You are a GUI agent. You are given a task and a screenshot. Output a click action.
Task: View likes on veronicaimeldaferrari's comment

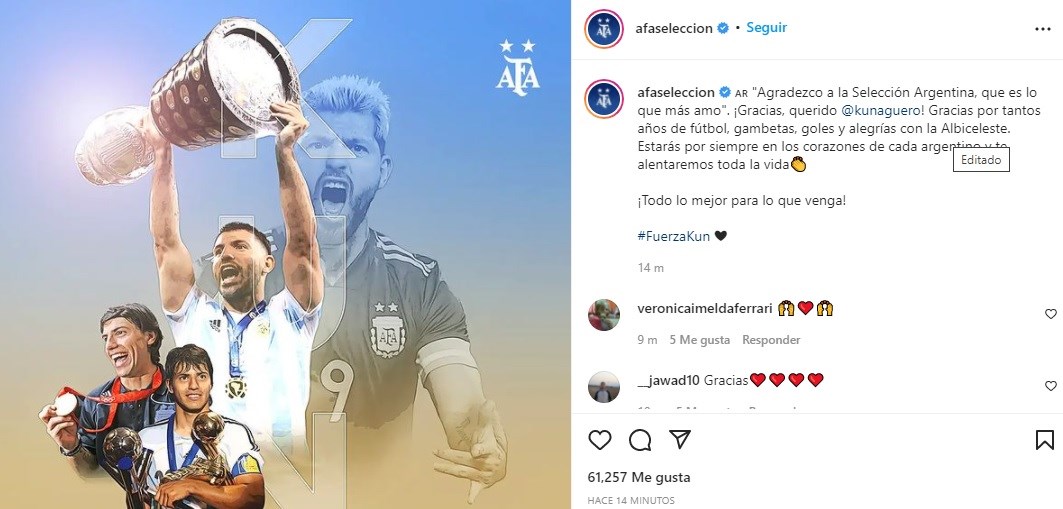pyautogui.click(x=700, y=340)
